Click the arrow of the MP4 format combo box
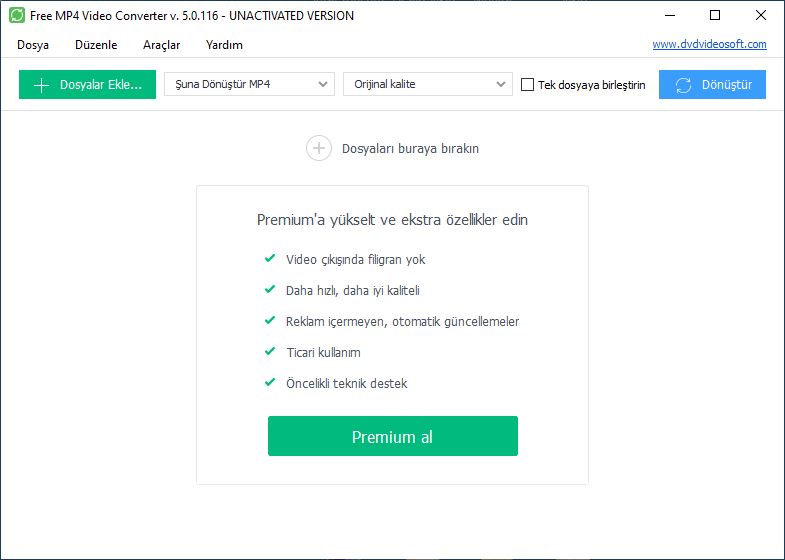 [x=323, y=84]
